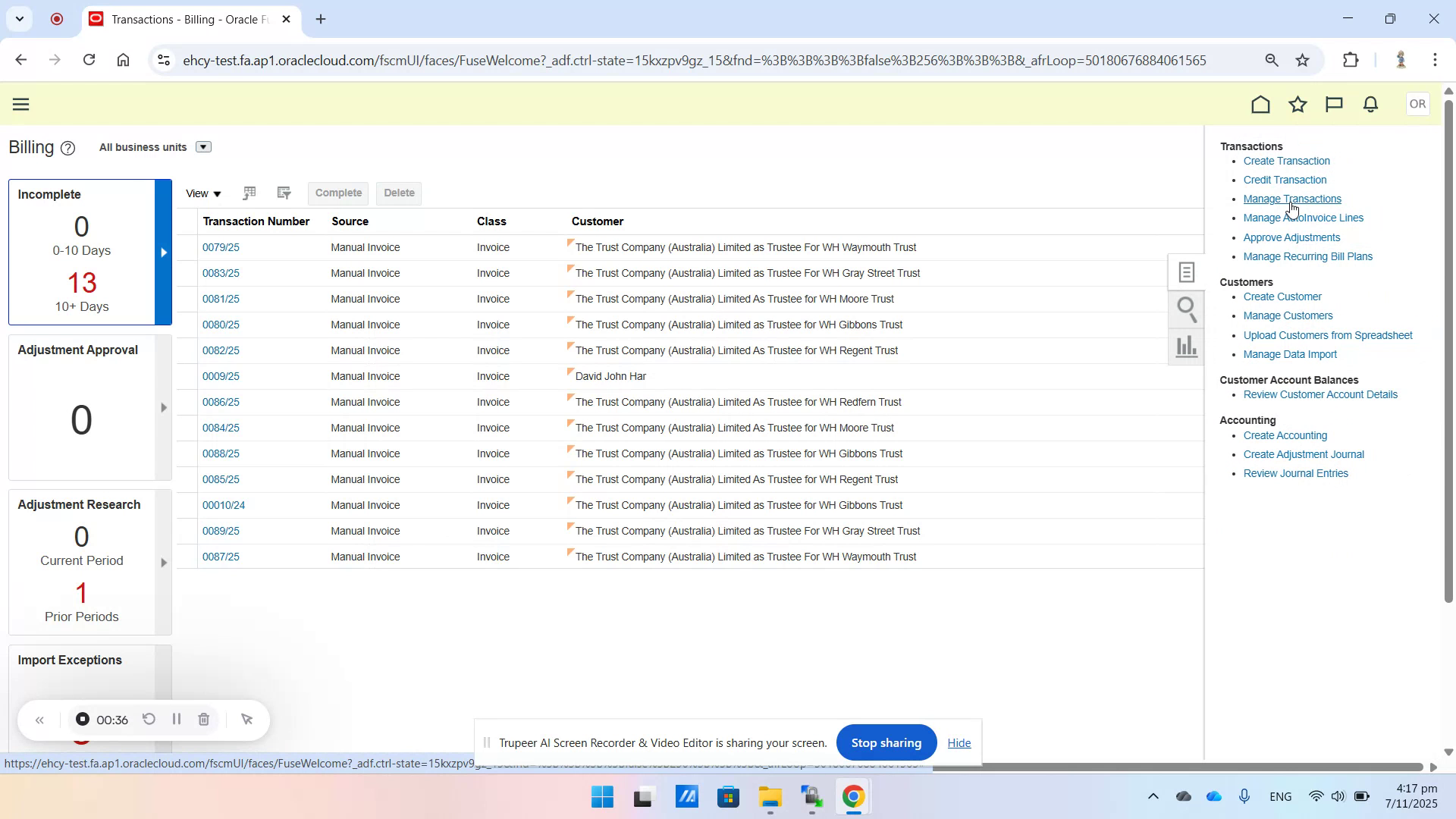Click the Complete button

[338, 193]
